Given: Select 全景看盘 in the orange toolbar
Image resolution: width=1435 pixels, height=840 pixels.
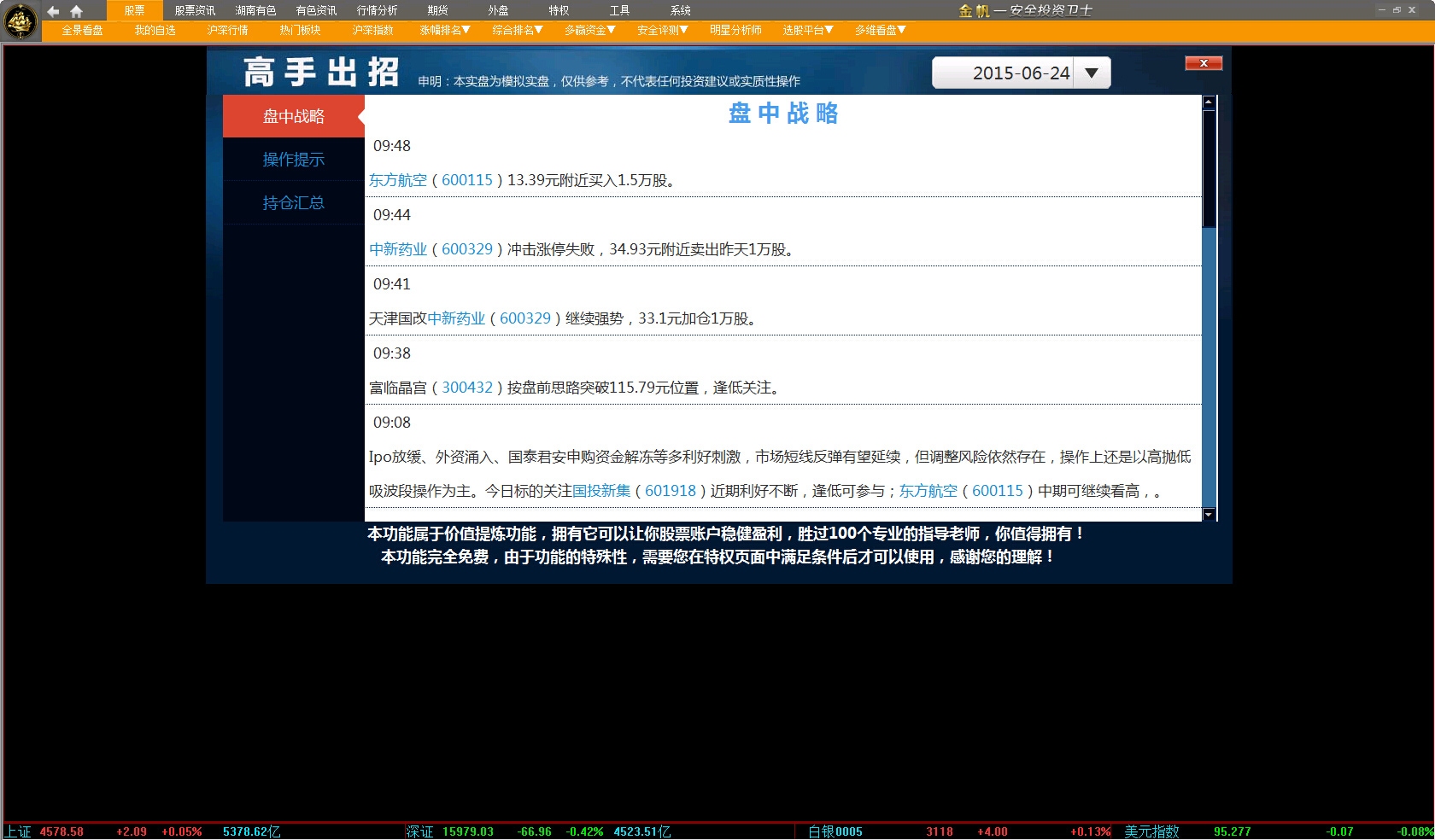Looking at the screenshot, I should point(82,30).
